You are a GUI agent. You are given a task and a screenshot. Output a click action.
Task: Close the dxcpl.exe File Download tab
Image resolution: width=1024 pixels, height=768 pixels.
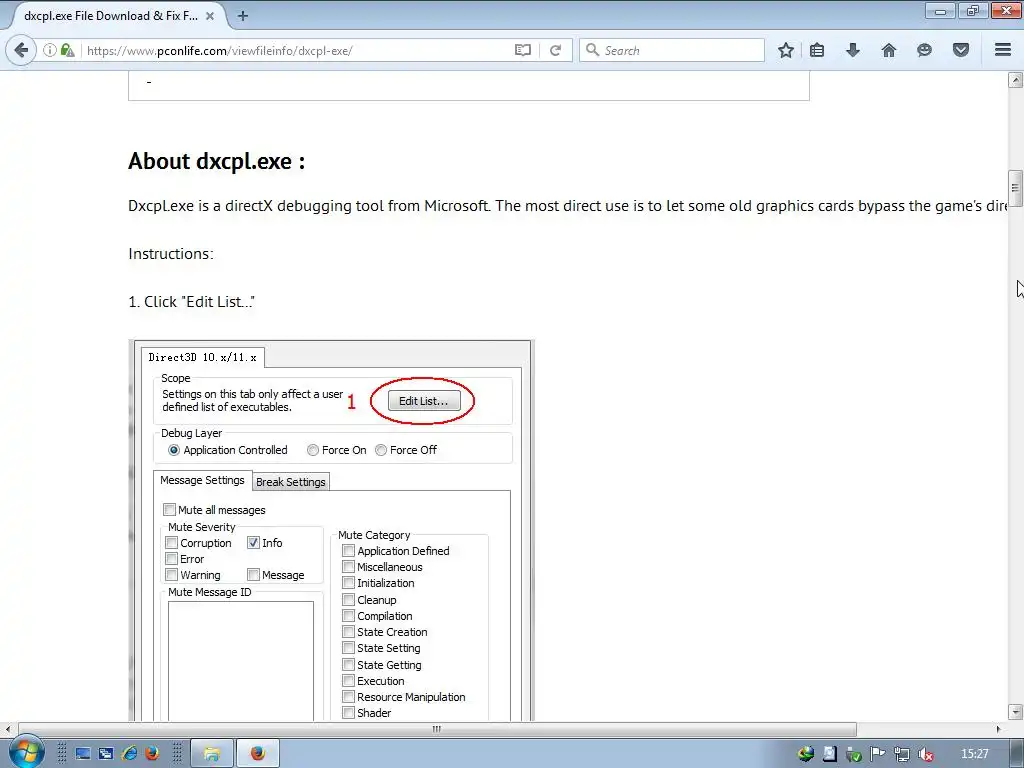click(x=210, y=16)
